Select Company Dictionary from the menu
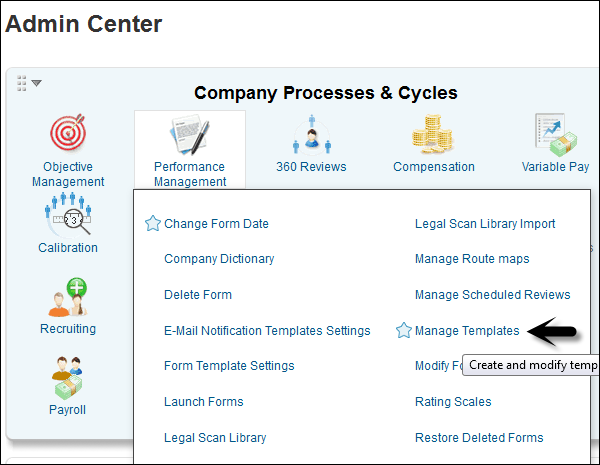 click(x=219, y=259)
